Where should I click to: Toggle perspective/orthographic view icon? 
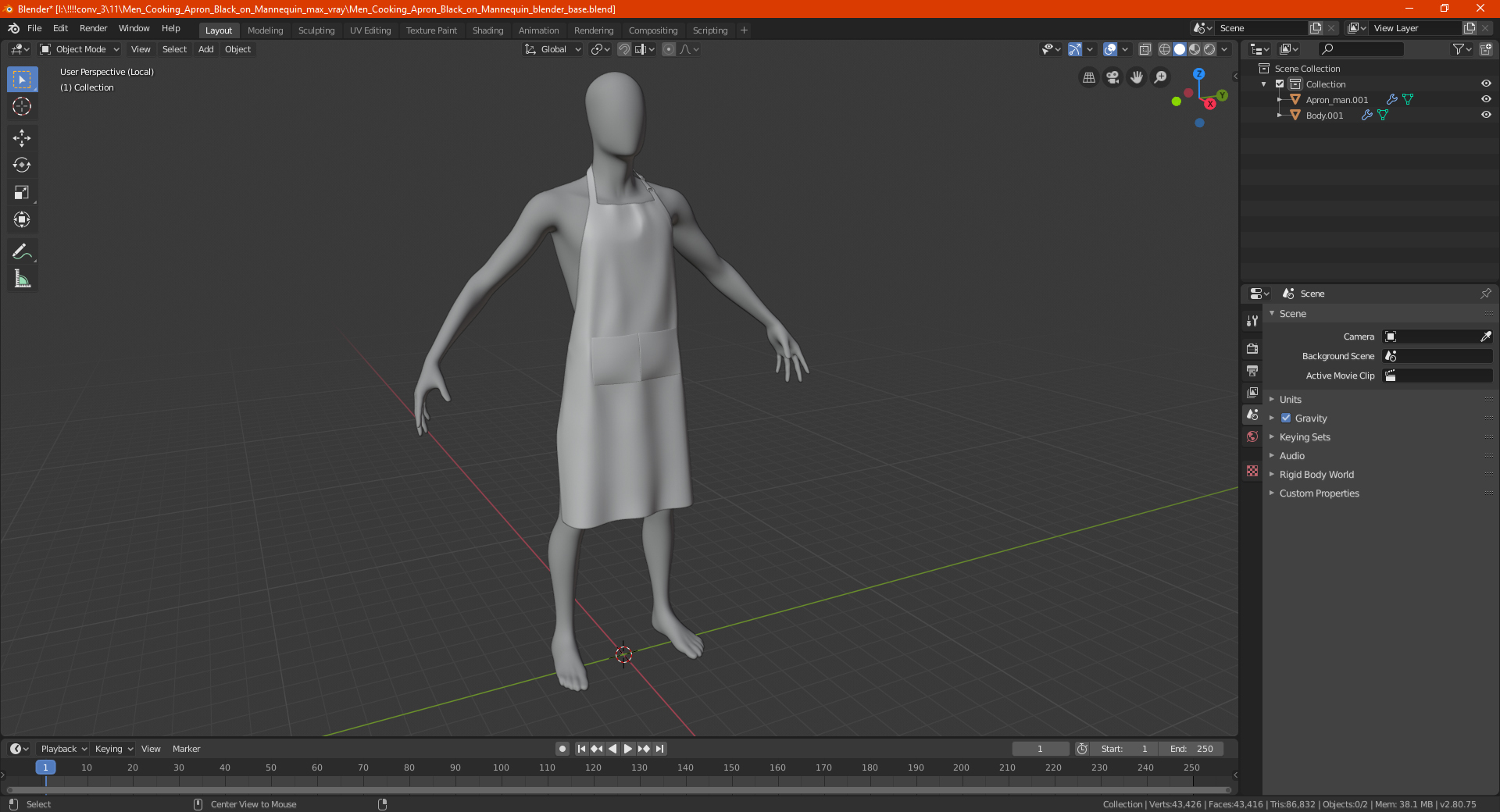coord(1089,77)
